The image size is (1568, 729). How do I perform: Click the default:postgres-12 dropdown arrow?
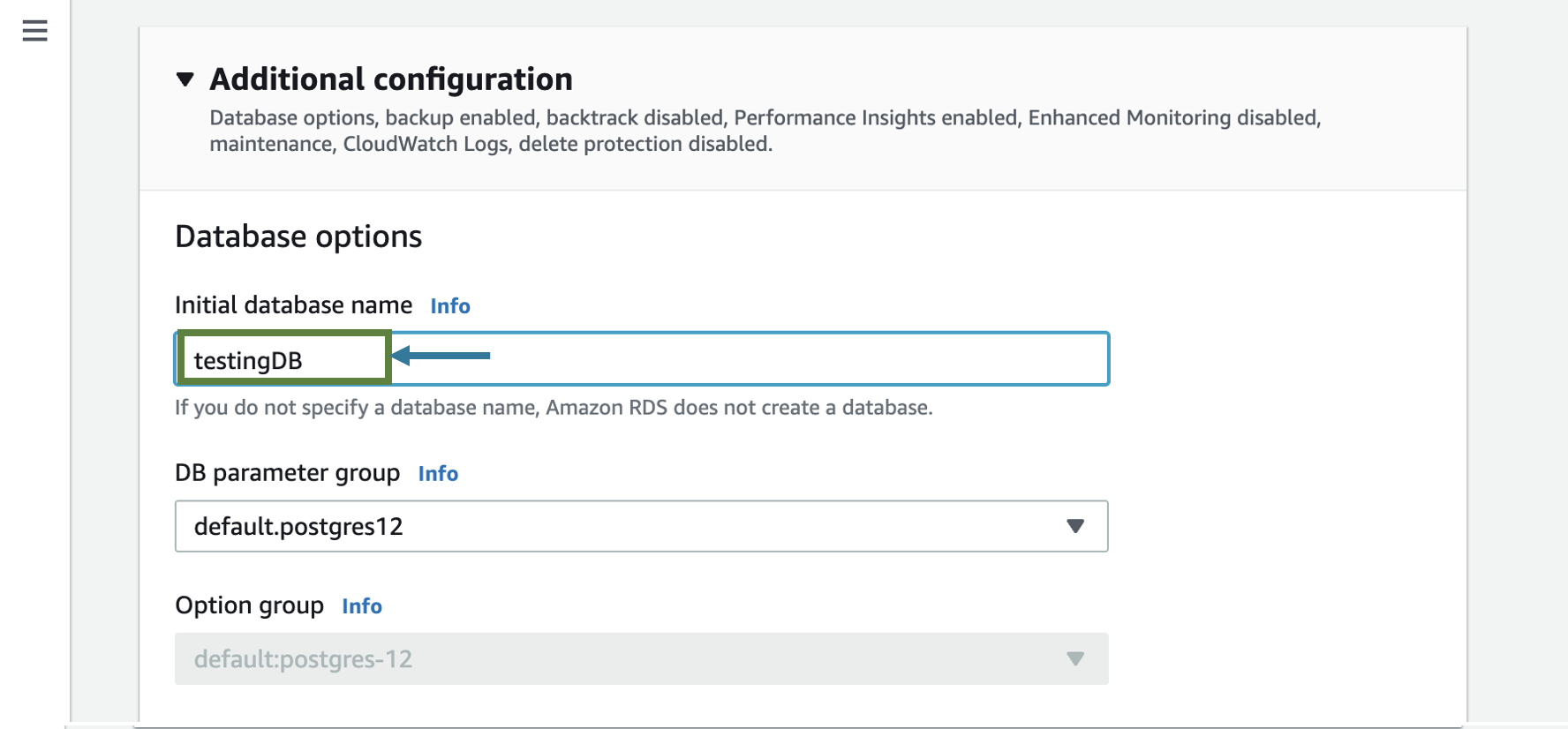coord(1075,658)
